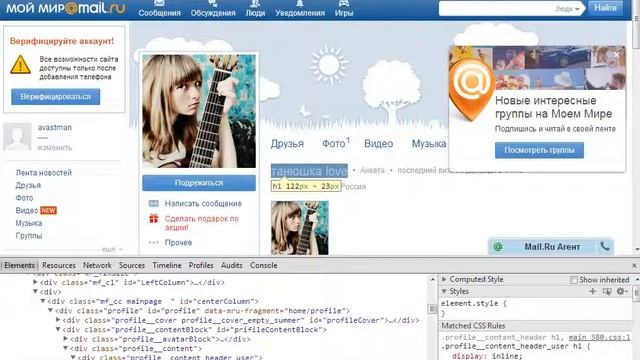Click the green @ icon in Mail.Ru Агент
The height and width of the screenshot is (360, 640).
tap(498, 247)
